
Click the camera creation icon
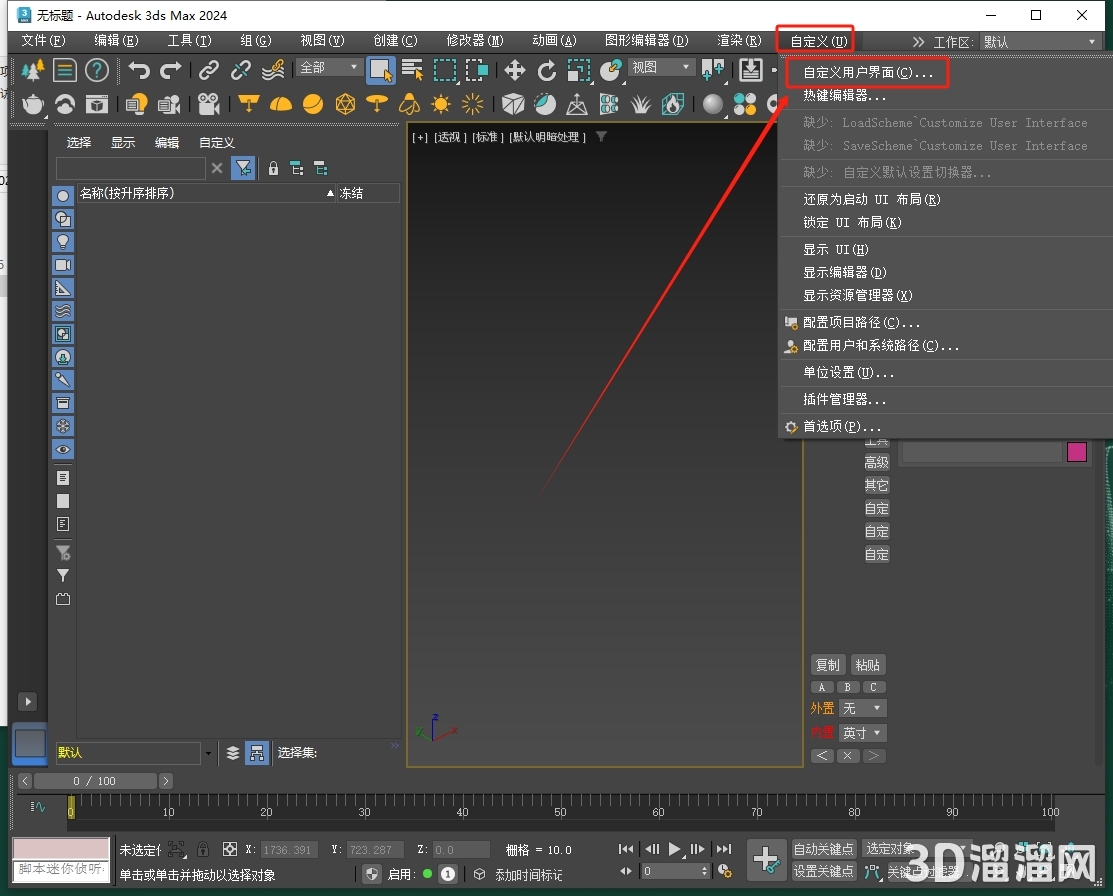click(208, 104)
